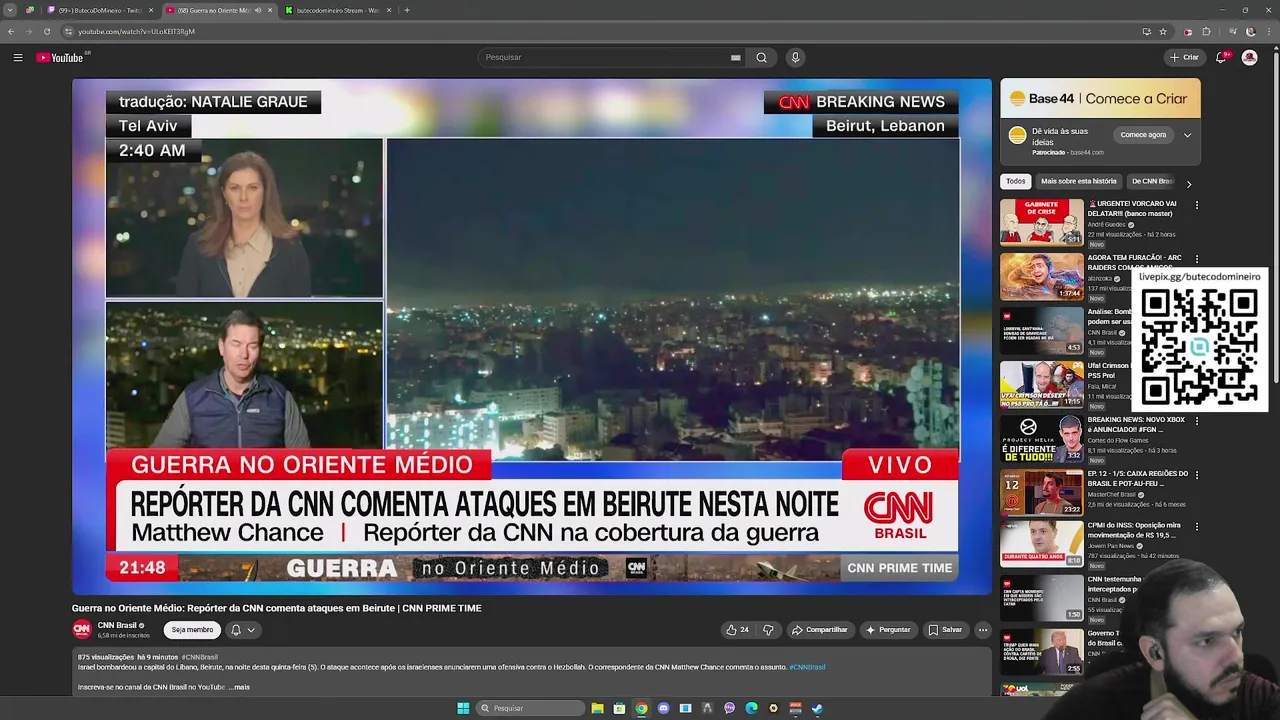Image resolution: width=1280 pixels, height=720 pixels.
Task: Click the Compartilhar share button
Action: pos(820,630)
